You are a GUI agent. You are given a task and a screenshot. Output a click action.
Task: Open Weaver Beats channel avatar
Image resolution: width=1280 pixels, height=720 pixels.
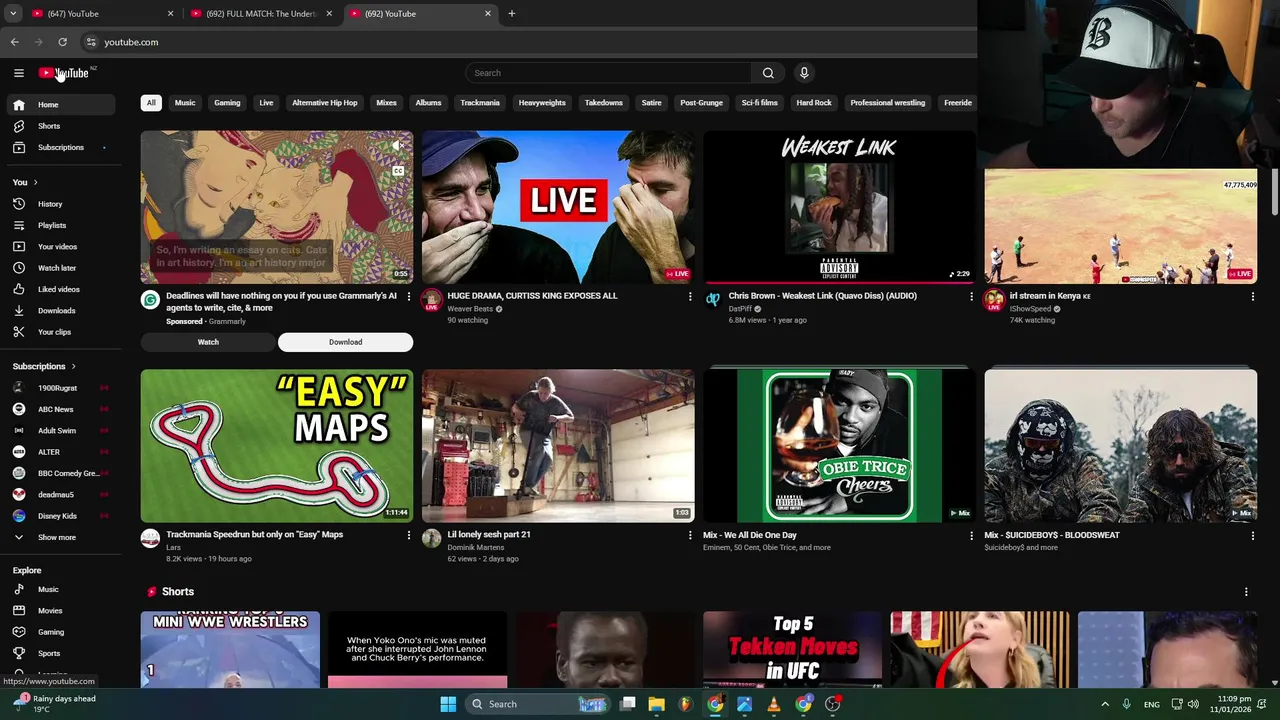coord(431,300)
